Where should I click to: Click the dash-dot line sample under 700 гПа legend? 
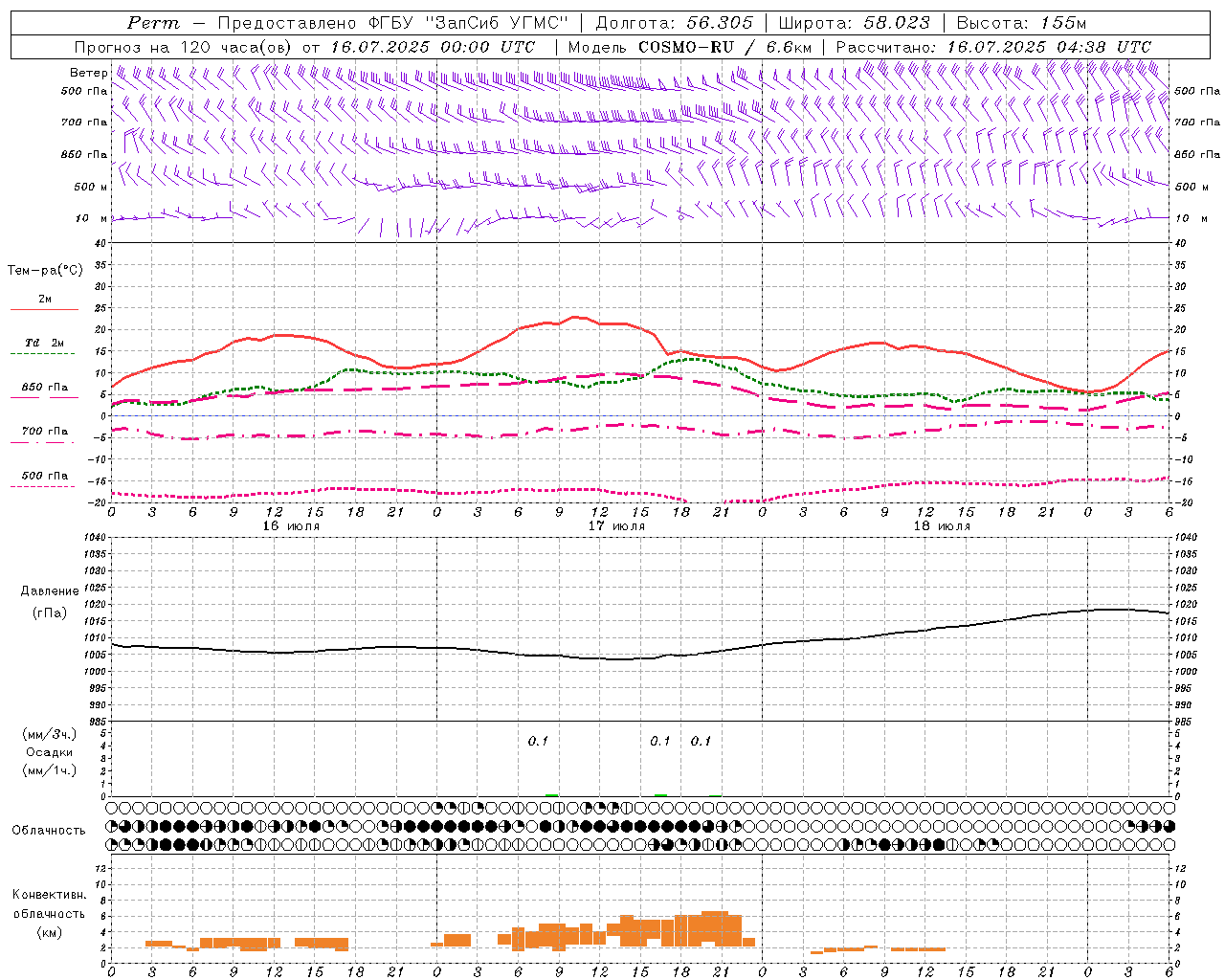click(x=43, y=442)
